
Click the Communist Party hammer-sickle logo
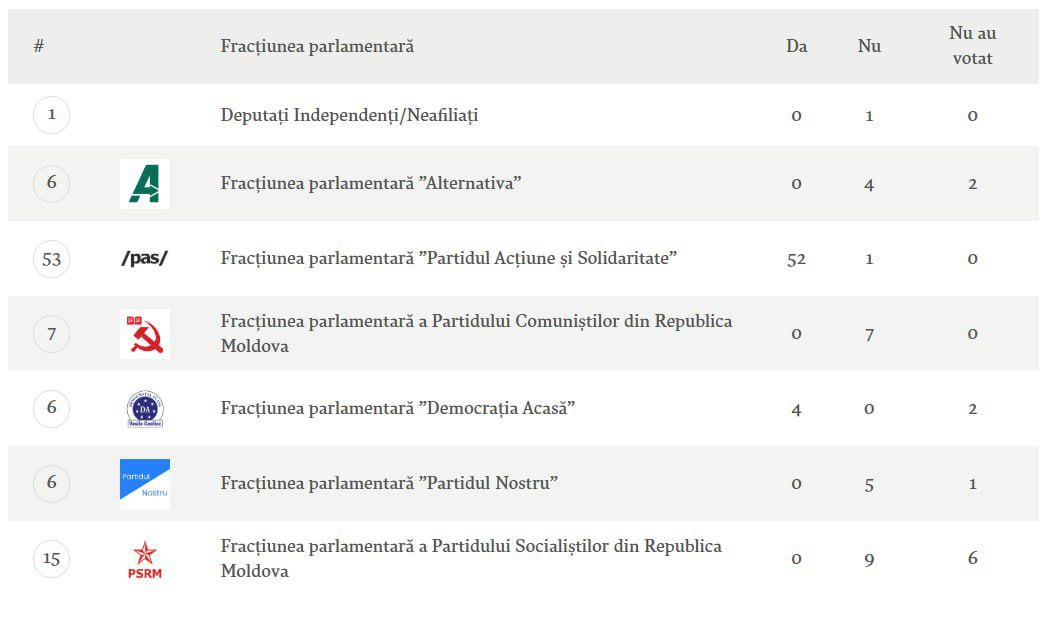(x=144, y=334)
